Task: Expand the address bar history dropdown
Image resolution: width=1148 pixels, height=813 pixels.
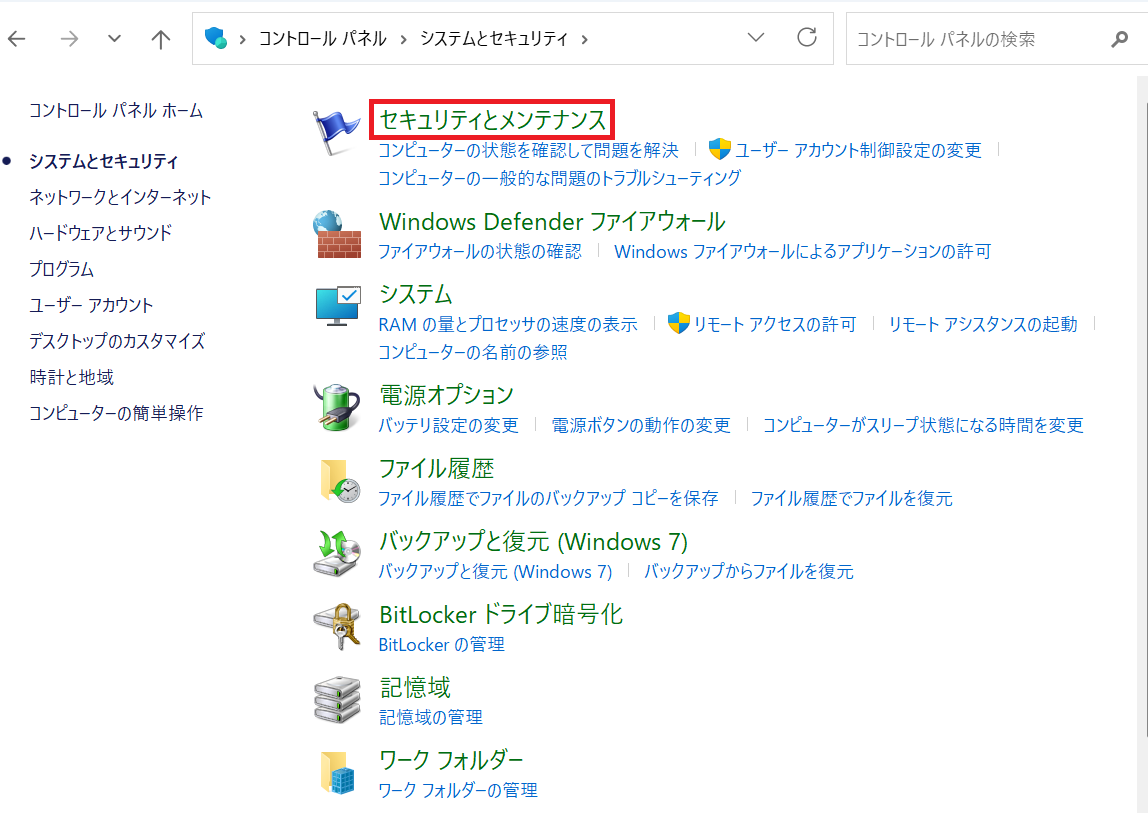Action: [756, 39]
